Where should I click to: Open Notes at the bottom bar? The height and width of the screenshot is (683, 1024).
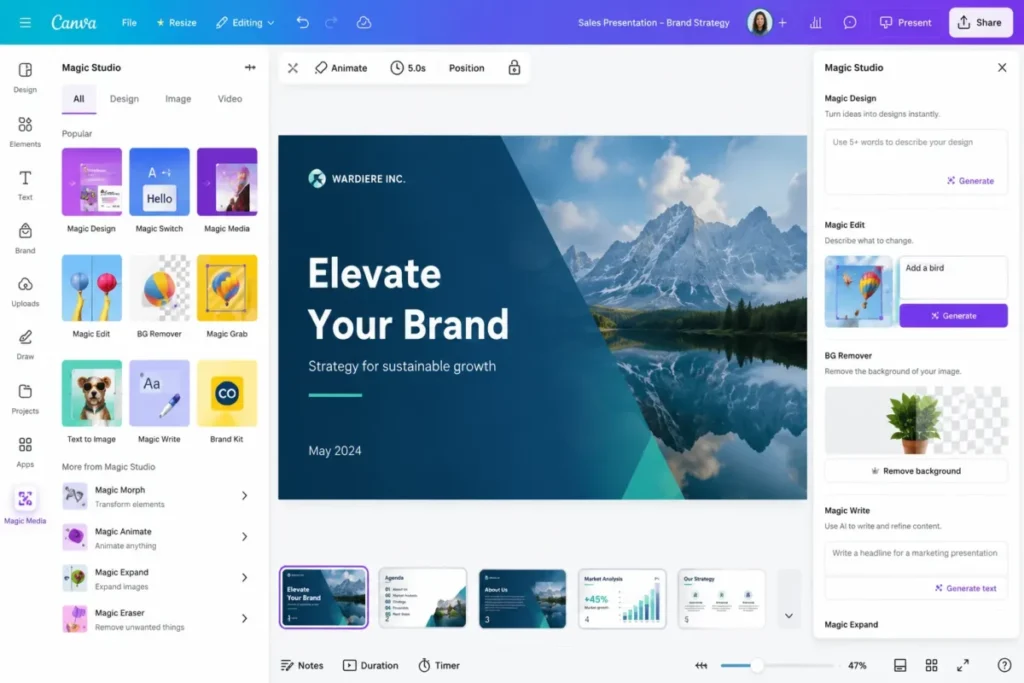click(x=302, y=665)
